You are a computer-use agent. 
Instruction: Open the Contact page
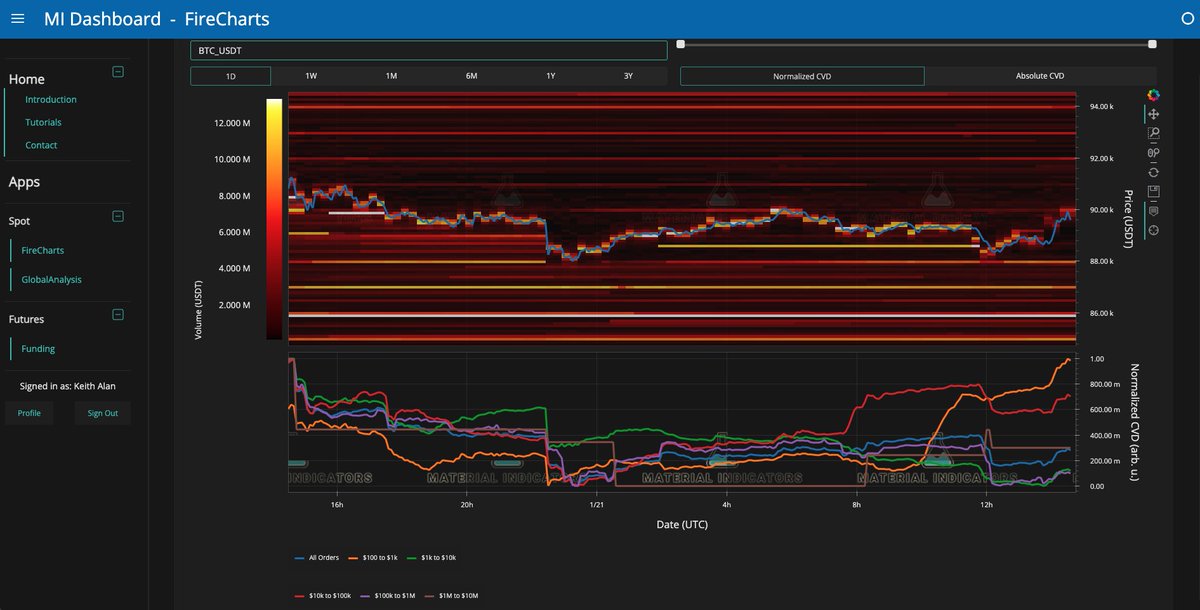click(41, 145)
